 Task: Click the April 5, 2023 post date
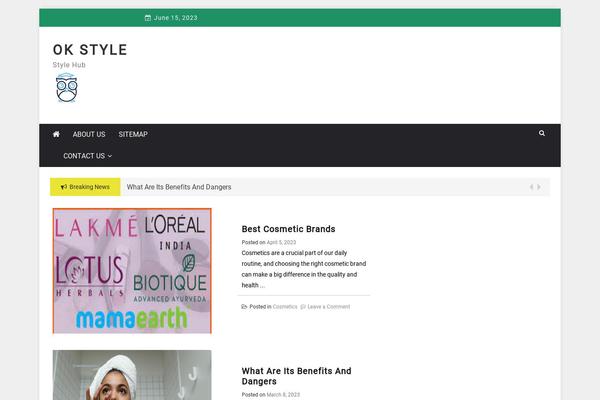coord(281,242)
